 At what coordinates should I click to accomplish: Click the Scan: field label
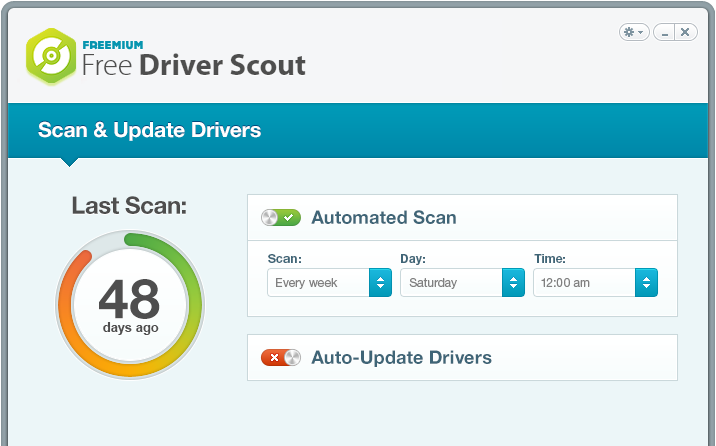click(x=284, y=259)
